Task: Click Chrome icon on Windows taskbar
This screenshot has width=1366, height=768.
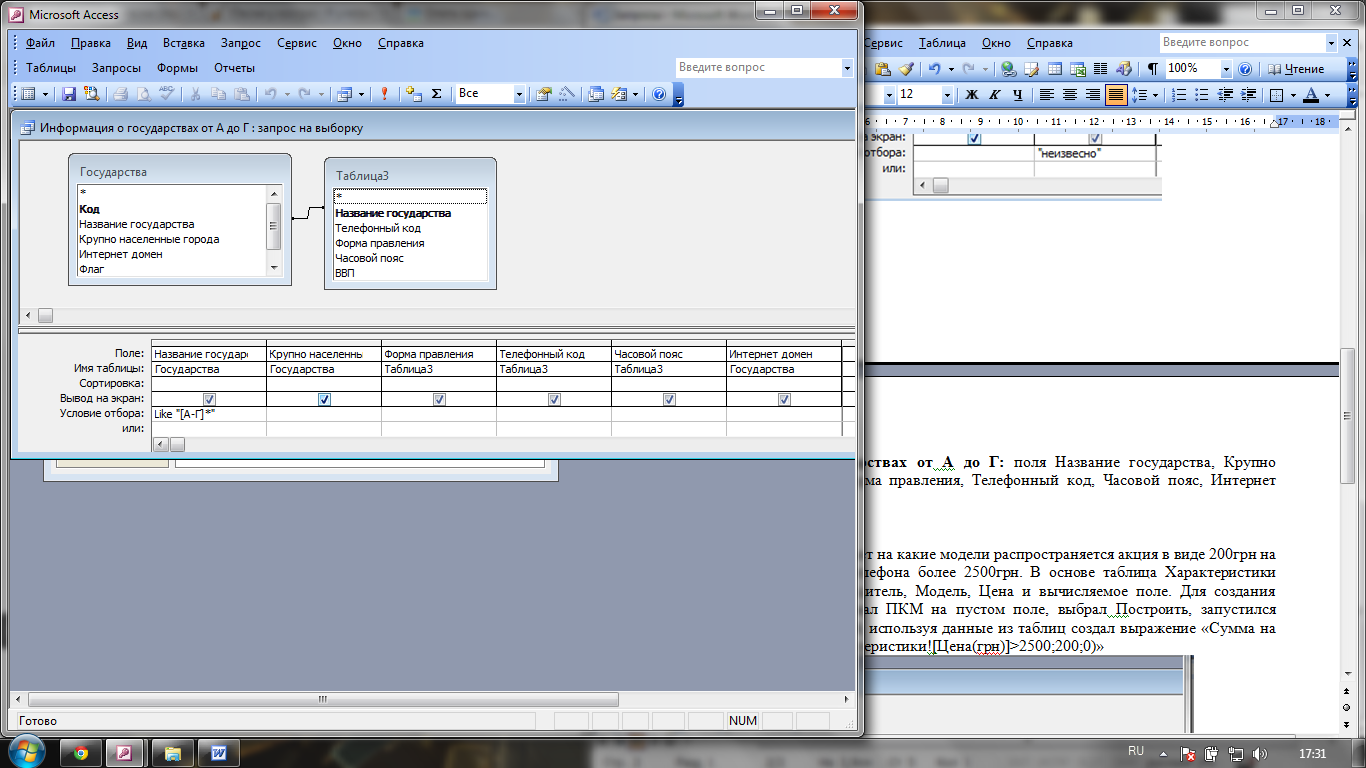Action: [81, 752]
